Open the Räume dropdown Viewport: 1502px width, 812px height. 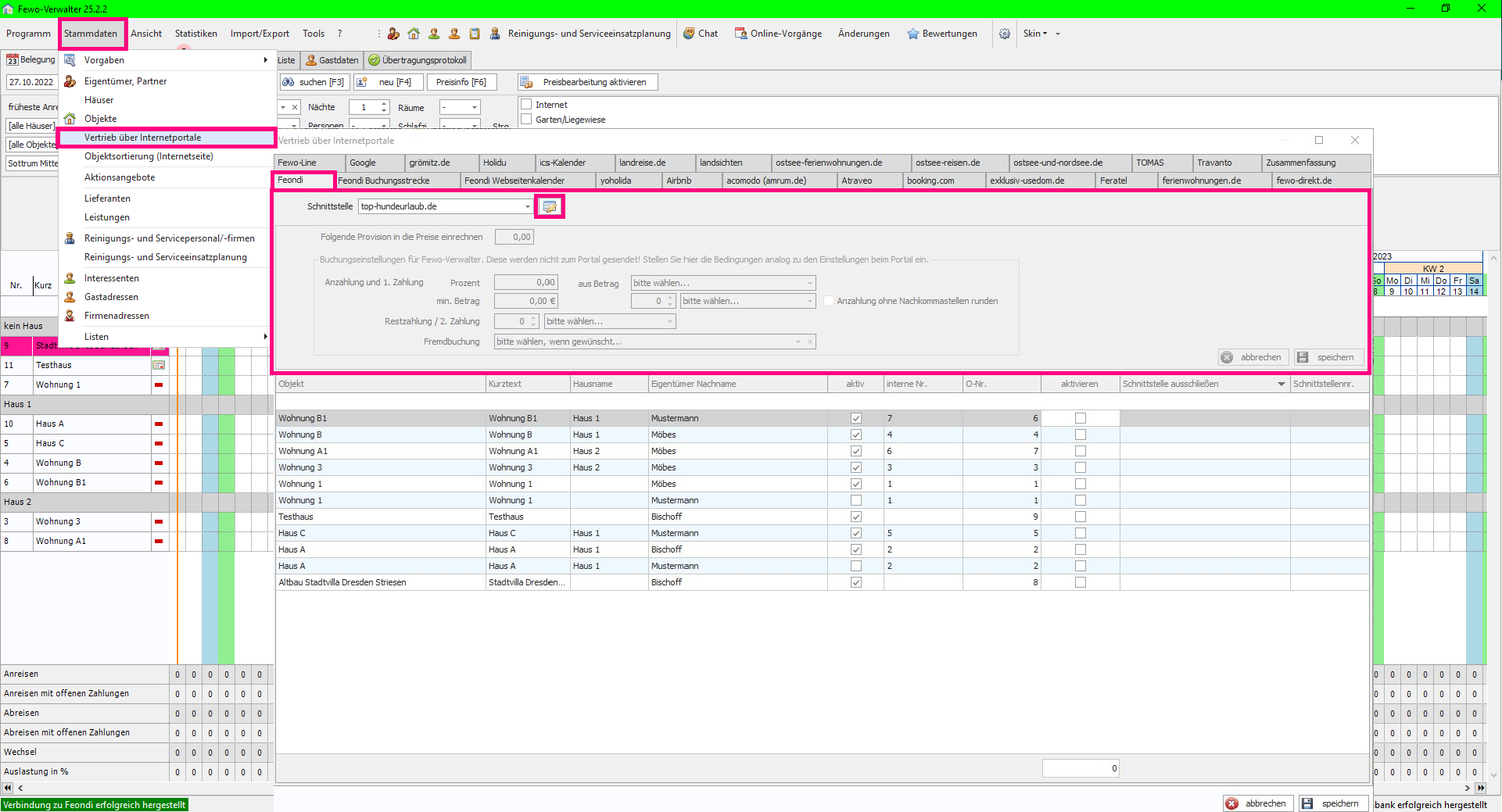[475, 107]
